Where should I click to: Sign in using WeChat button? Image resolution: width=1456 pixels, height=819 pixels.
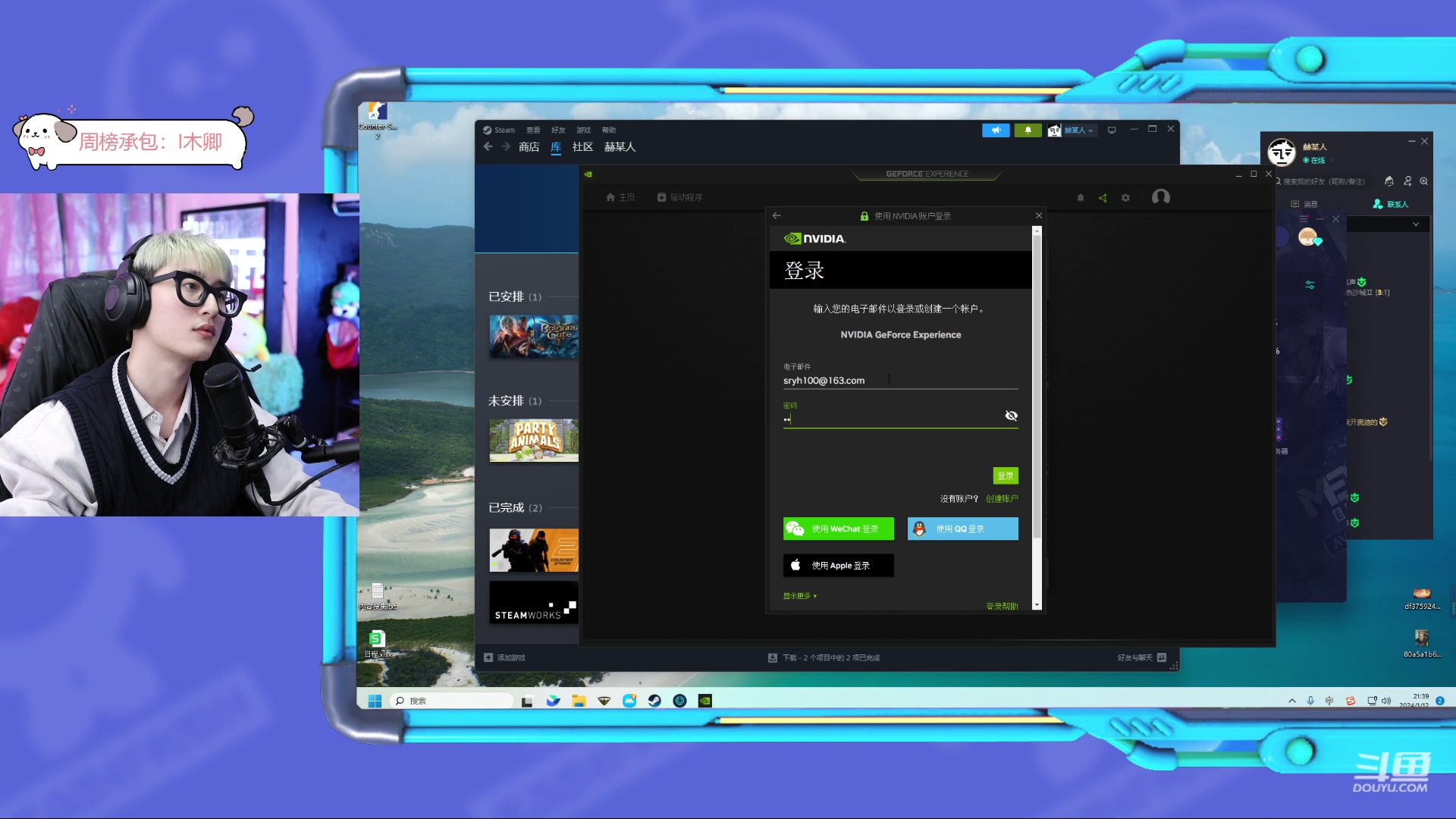point(839,529)
